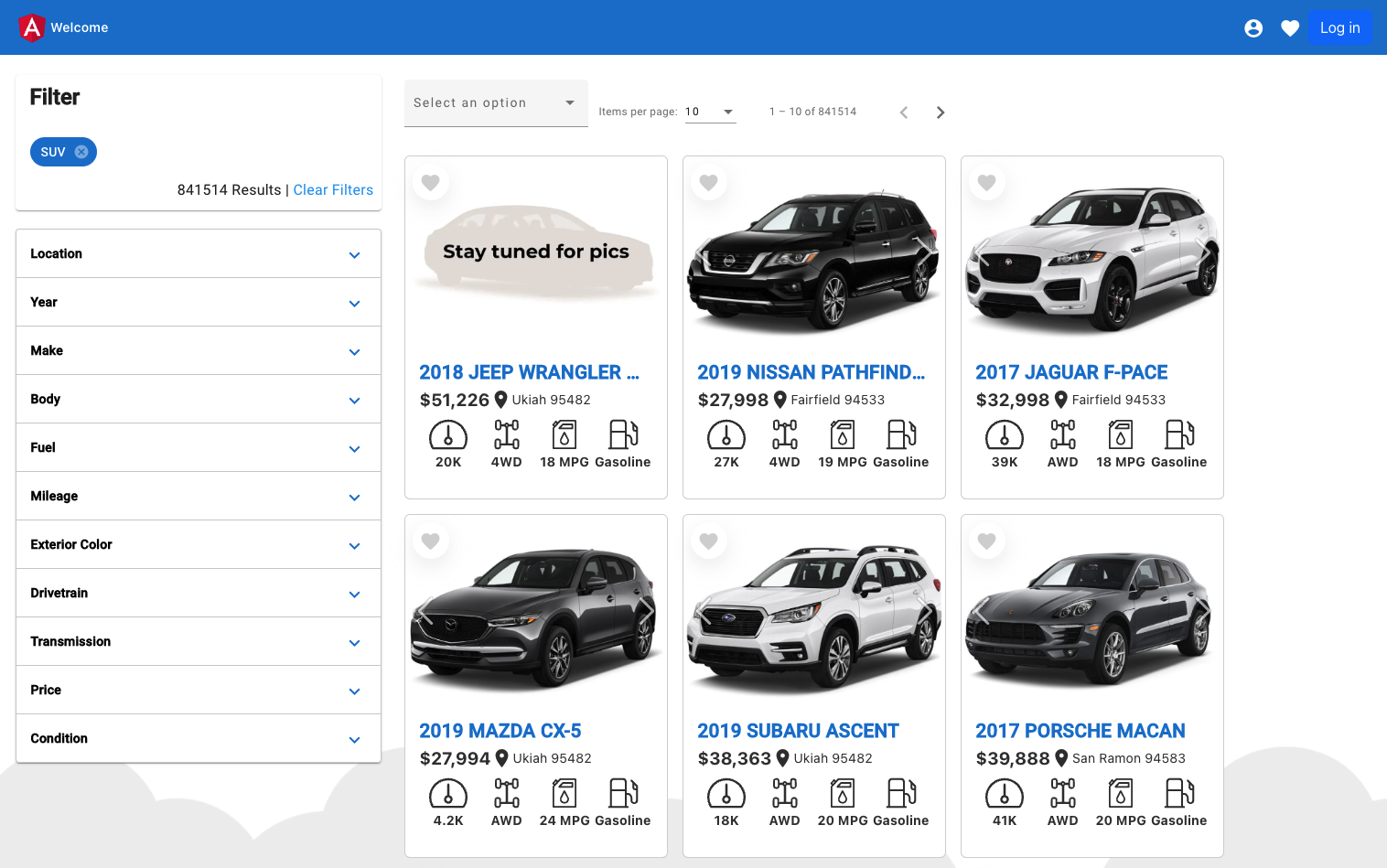1387x868 pixels.
Task: Toggle favorite heart on 2019 Nissan Pathfinder
Action: click(x=709, y=182)
